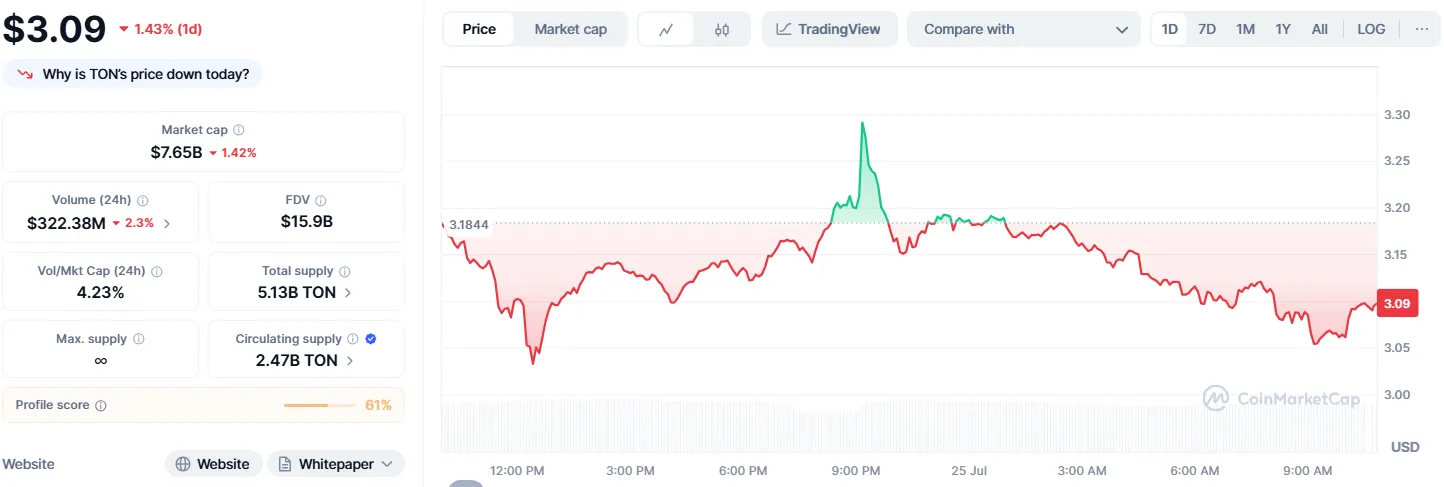Switch to the Market cap tab
Viewport: 1444px width, 487px height.
tap(570, 29)
